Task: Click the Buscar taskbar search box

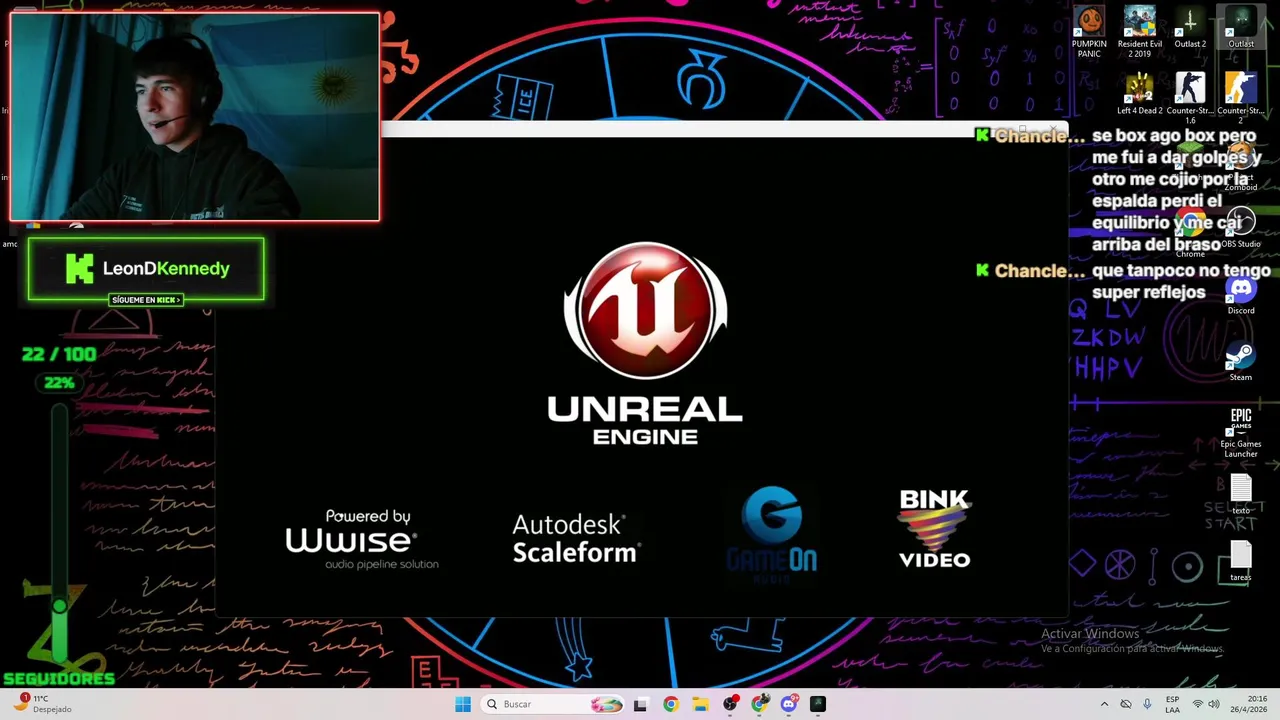Action: [553, 704]
